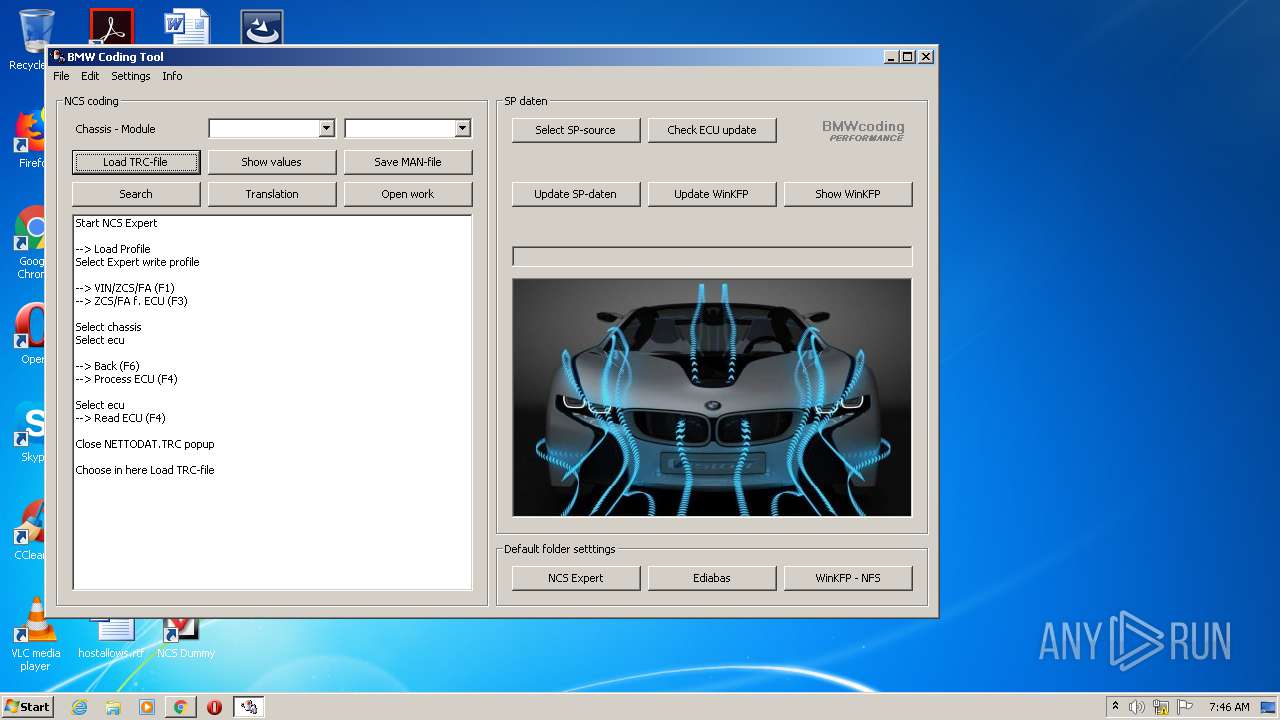Click the 'Close NETTODAT.TRC popup' line
1280x720 pixels.
point(145,444)
